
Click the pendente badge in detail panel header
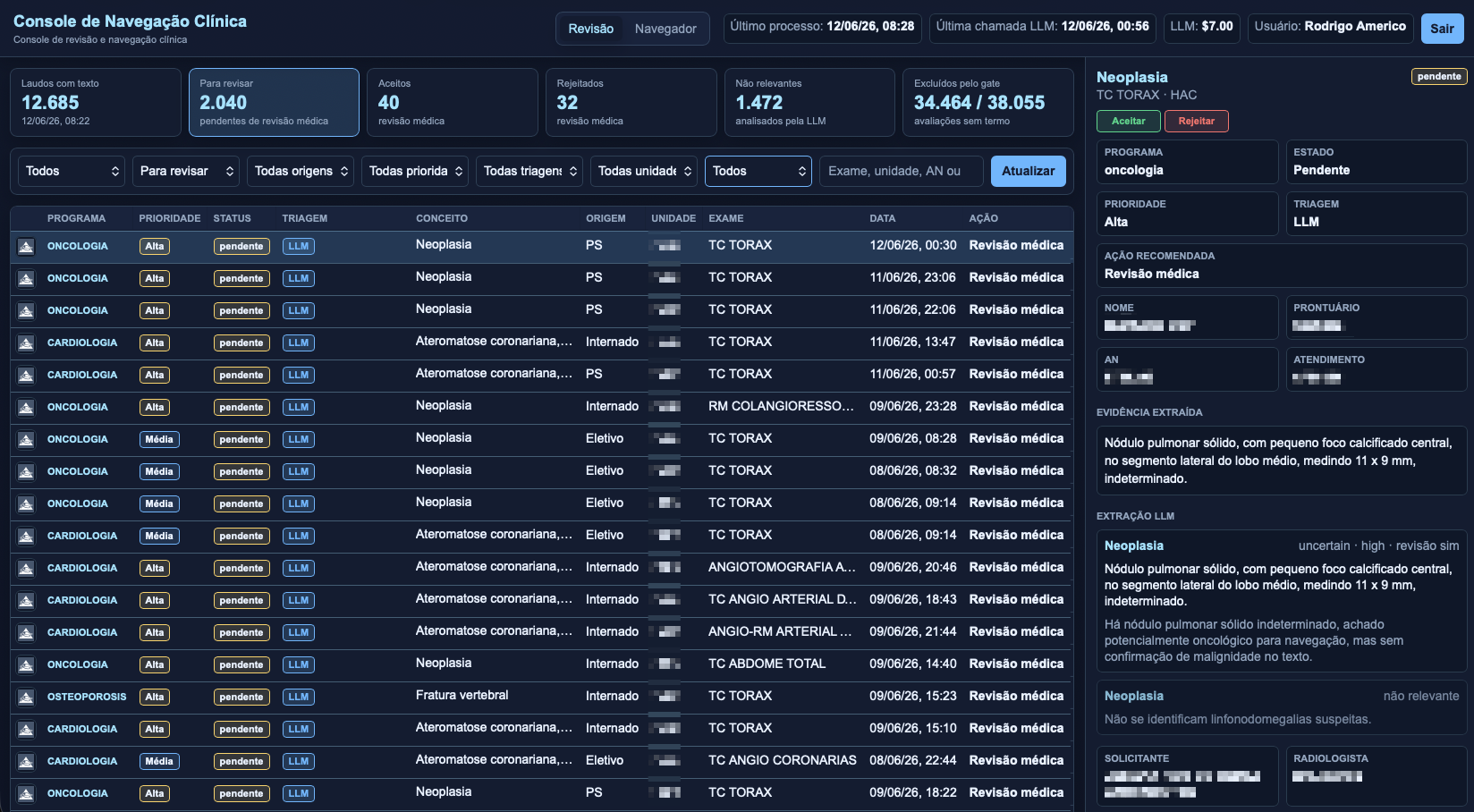coord(1439,76)
